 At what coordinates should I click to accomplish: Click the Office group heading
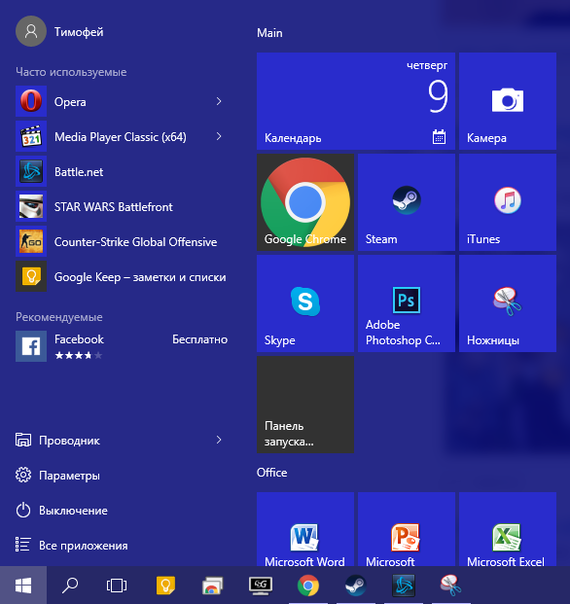(x=272, y=473)
